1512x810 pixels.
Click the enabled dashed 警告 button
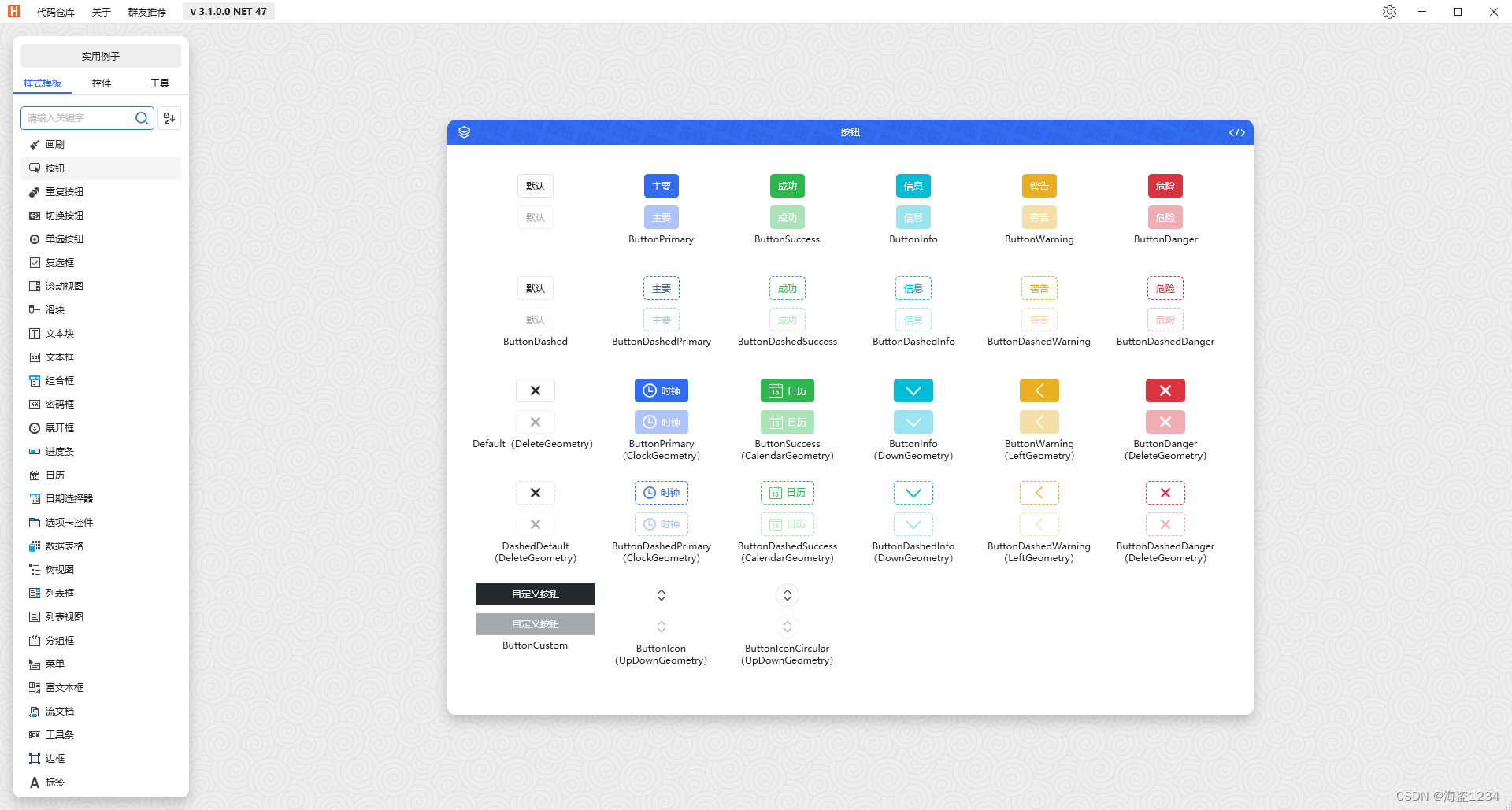click(1039, 288)
